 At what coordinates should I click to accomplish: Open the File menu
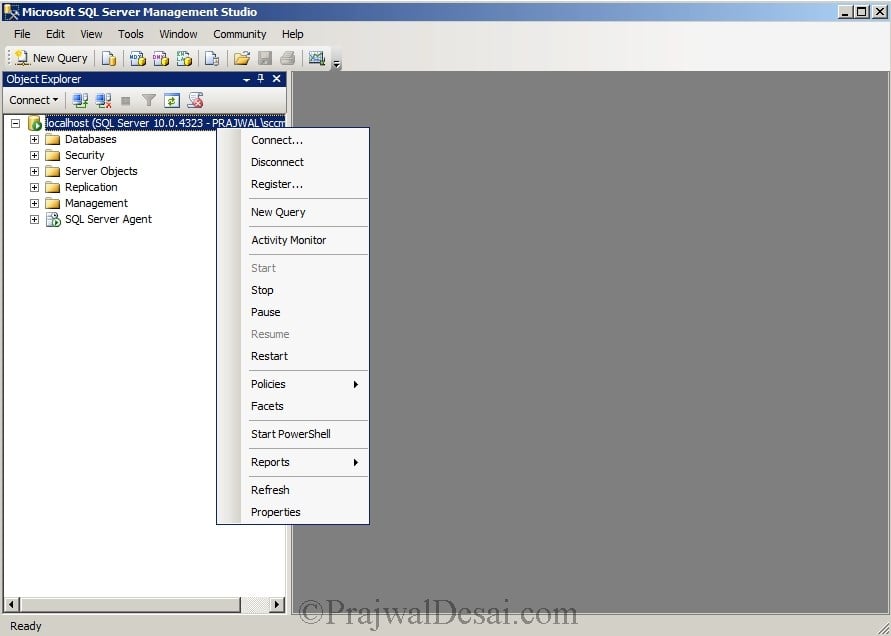(x=22, y=34)
